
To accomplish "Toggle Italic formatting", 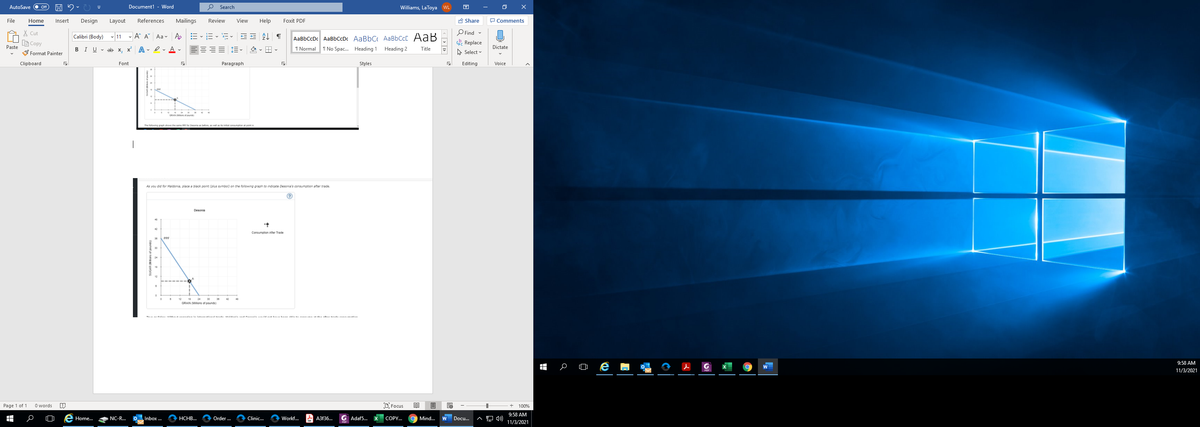I will pos(86,49).
